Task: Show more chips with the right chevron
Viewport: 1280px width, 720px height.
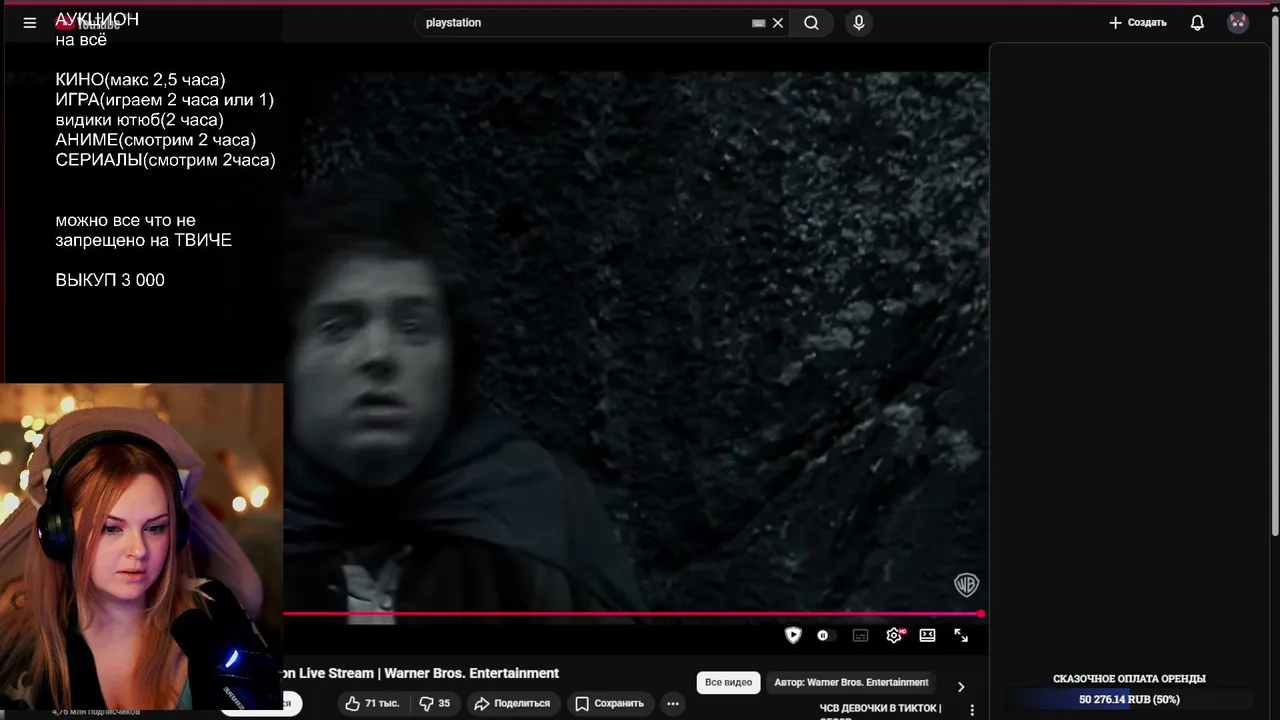Action: [961, 687]
